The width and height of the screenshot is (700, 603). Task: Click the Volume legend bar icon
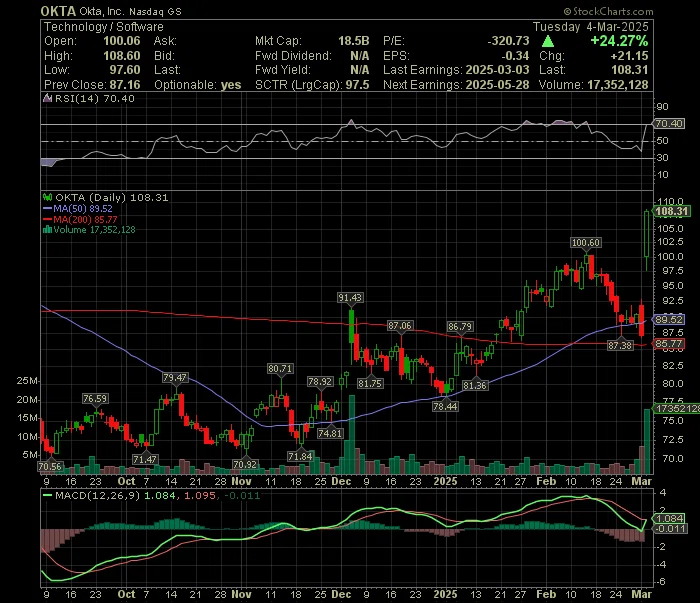point(47,230)
